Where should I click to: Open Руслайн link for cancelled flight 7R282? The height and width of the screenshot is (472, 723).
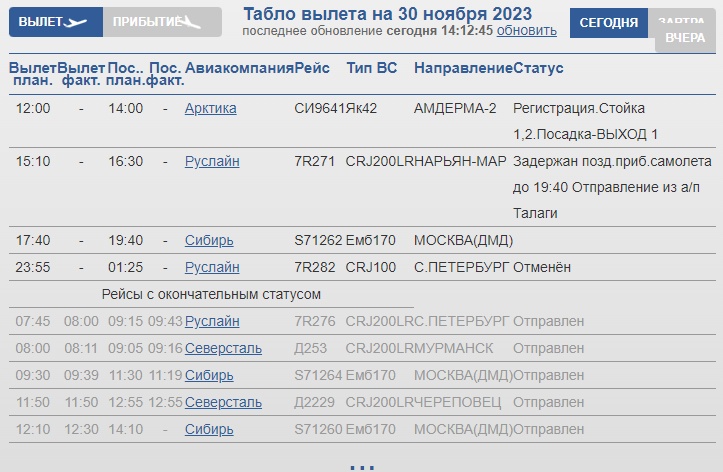(212, 267)
